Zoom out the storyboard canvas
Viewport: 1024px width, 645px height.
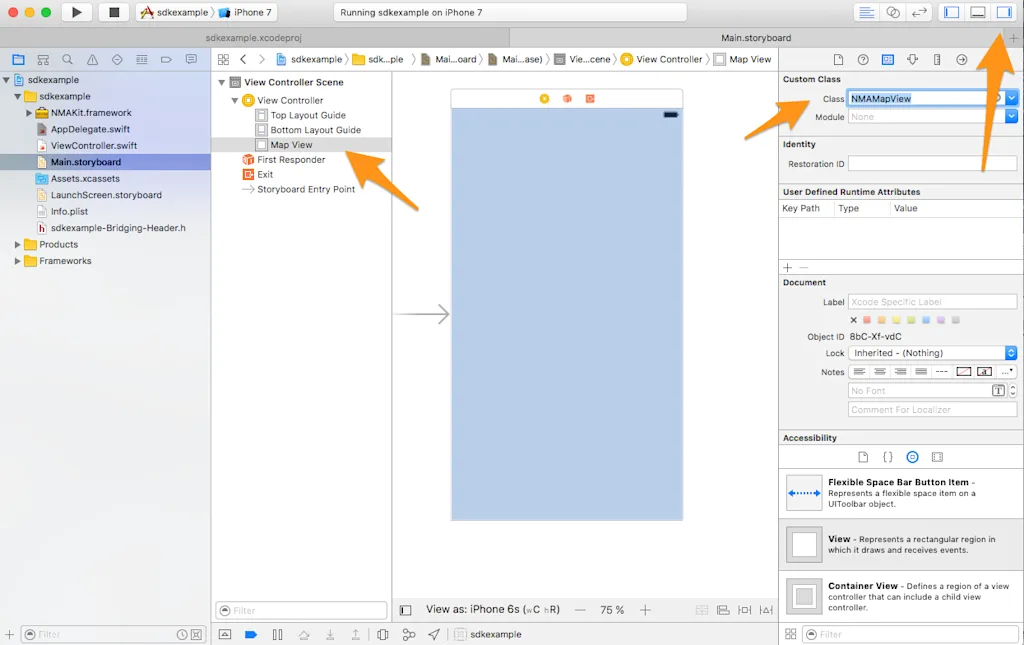click(x=580, y=610)
